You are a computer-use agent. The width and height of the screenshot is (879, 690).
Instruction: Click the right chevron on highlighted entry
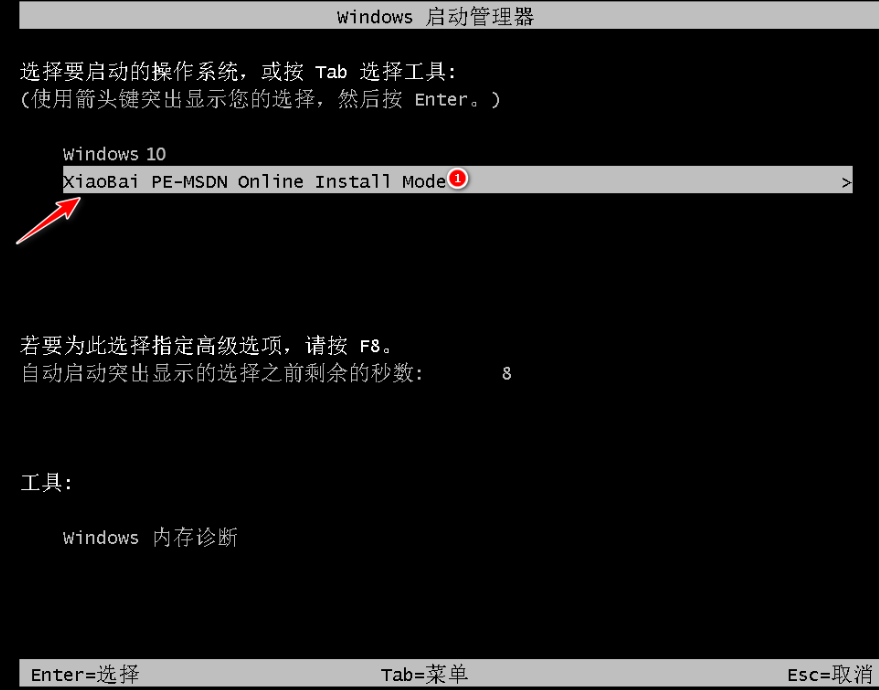click(x=846, y=183)
